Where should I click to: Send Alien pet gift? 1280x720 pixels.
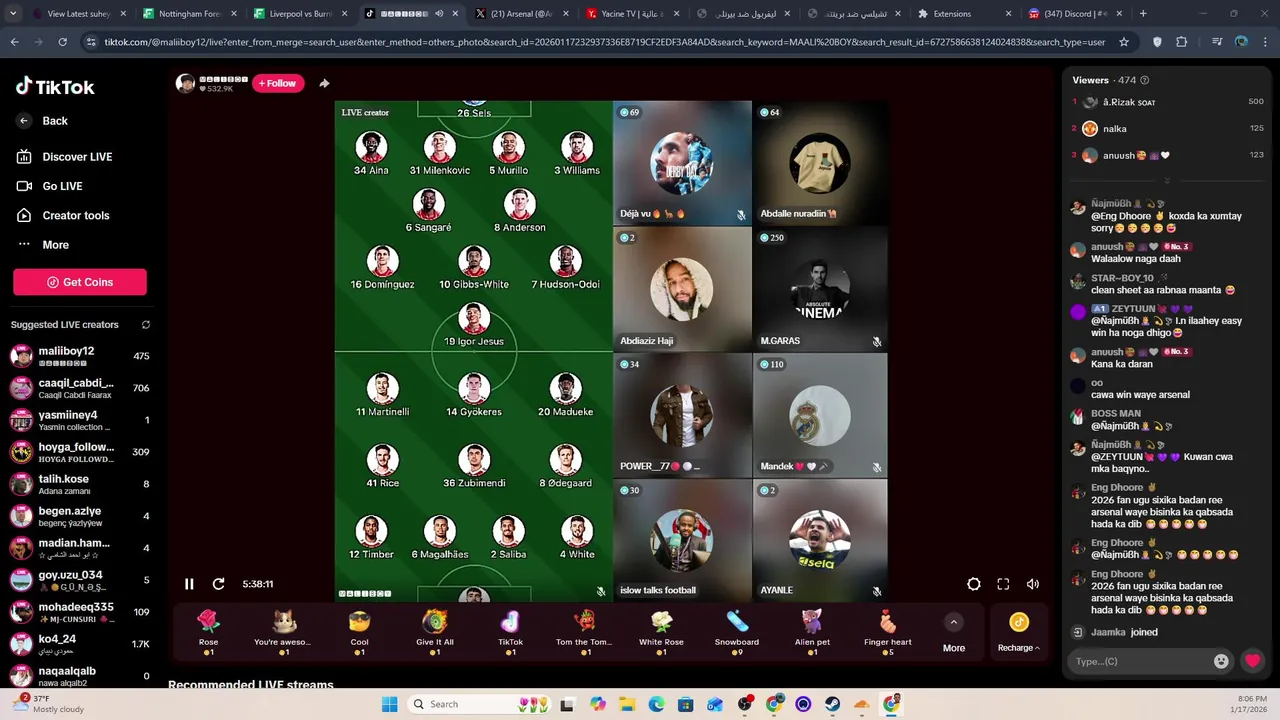(812, 632)
